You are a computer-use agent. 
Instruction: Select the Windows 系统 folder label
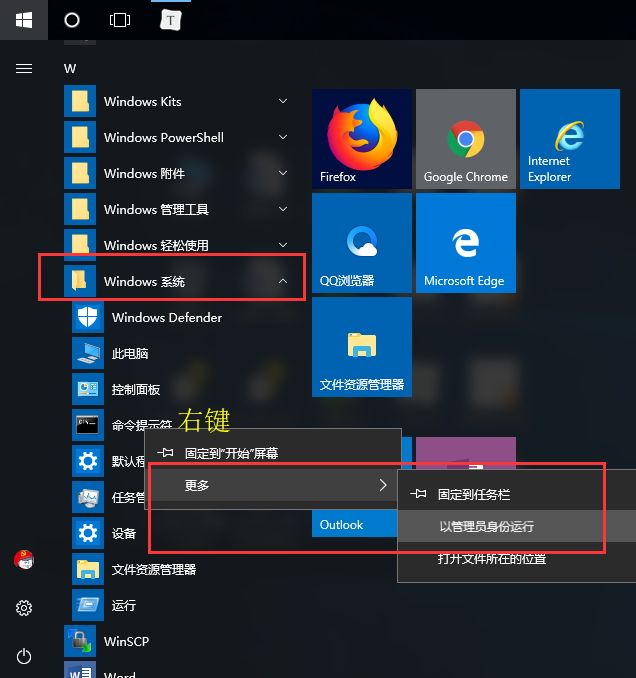pos(144,281)
